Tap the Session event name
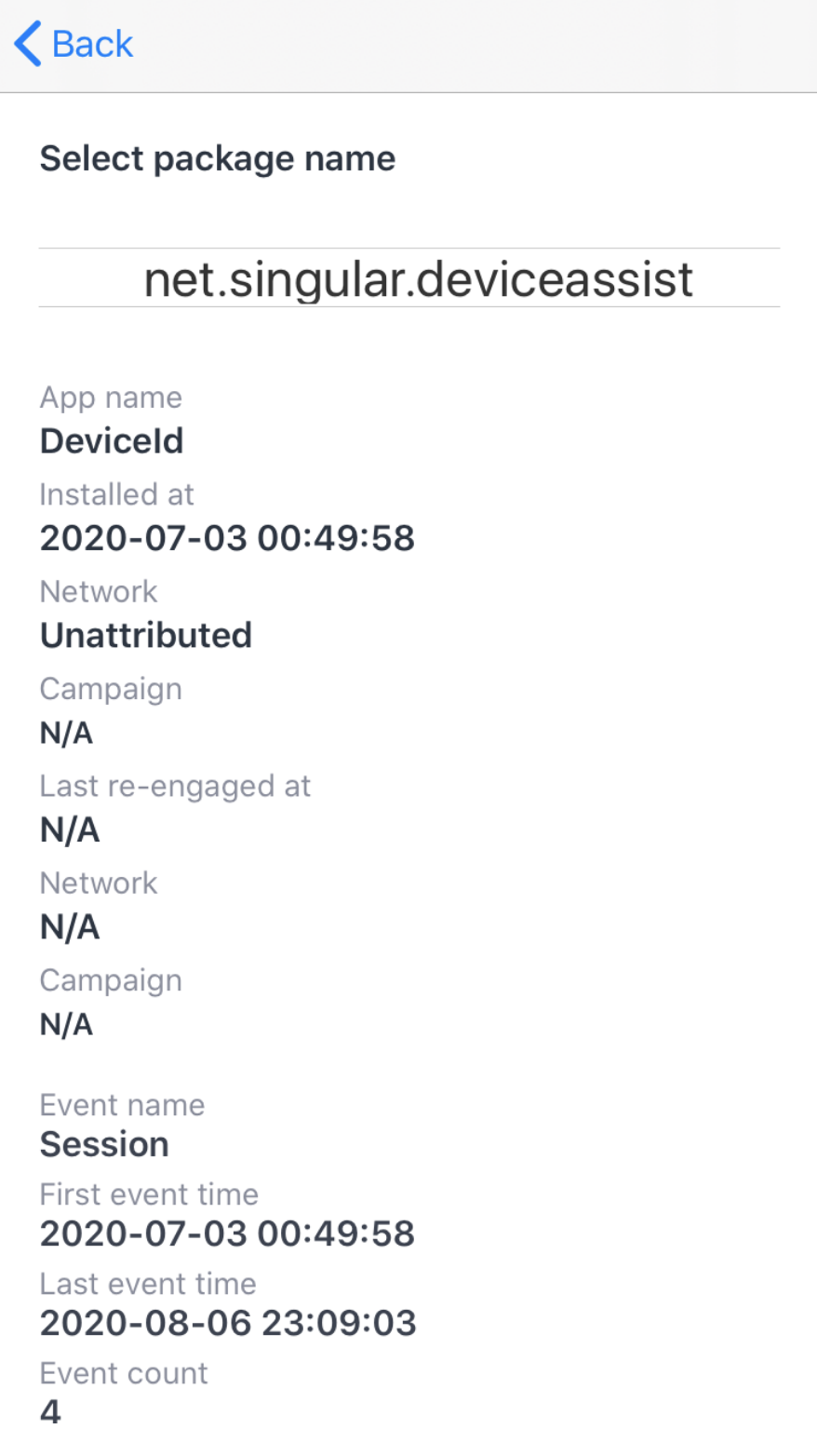 pos(103,1144)
